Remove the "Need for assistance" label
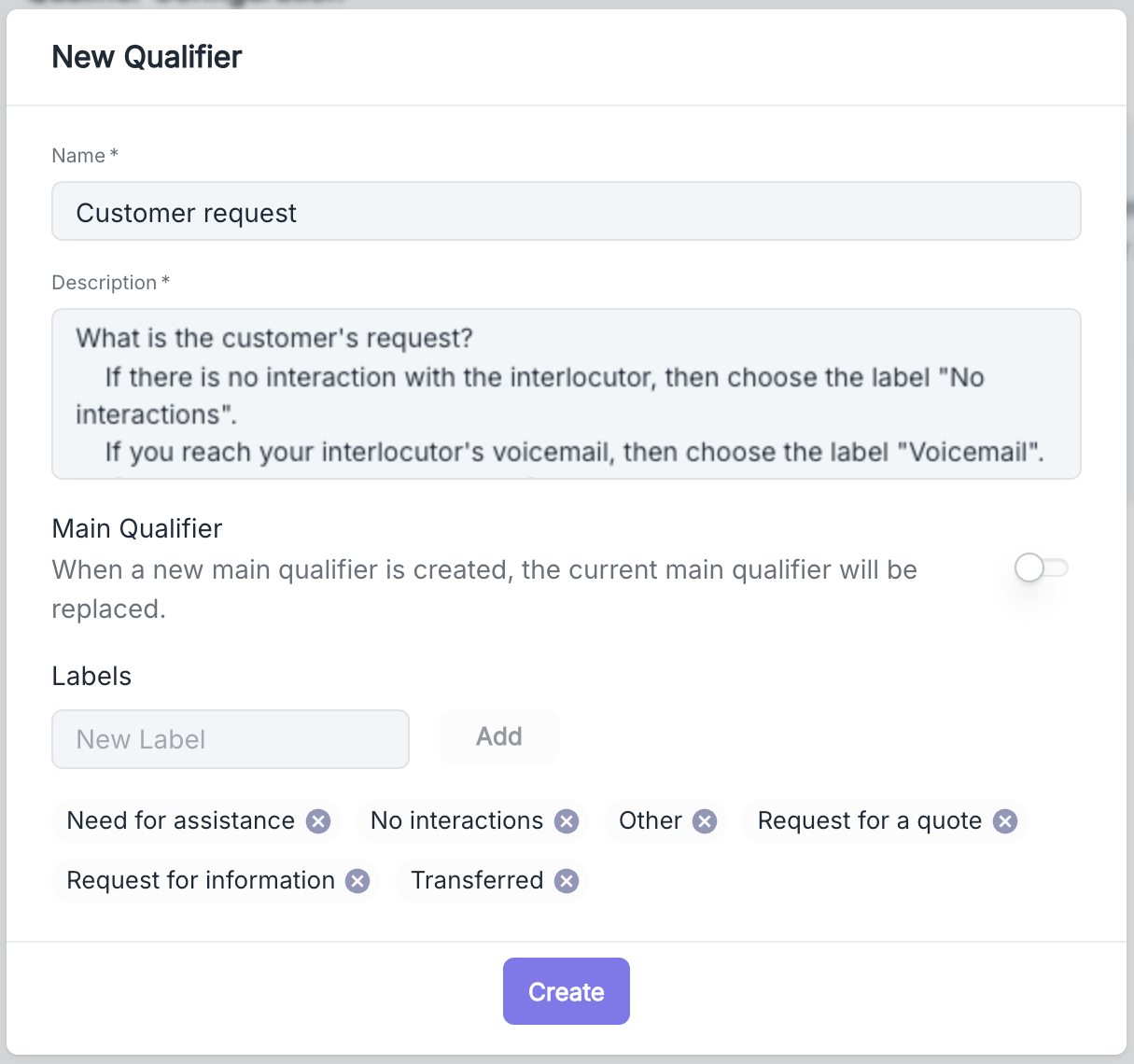Image resolution: width=1134 pixels, height=1064 pixels. point(318,821)
